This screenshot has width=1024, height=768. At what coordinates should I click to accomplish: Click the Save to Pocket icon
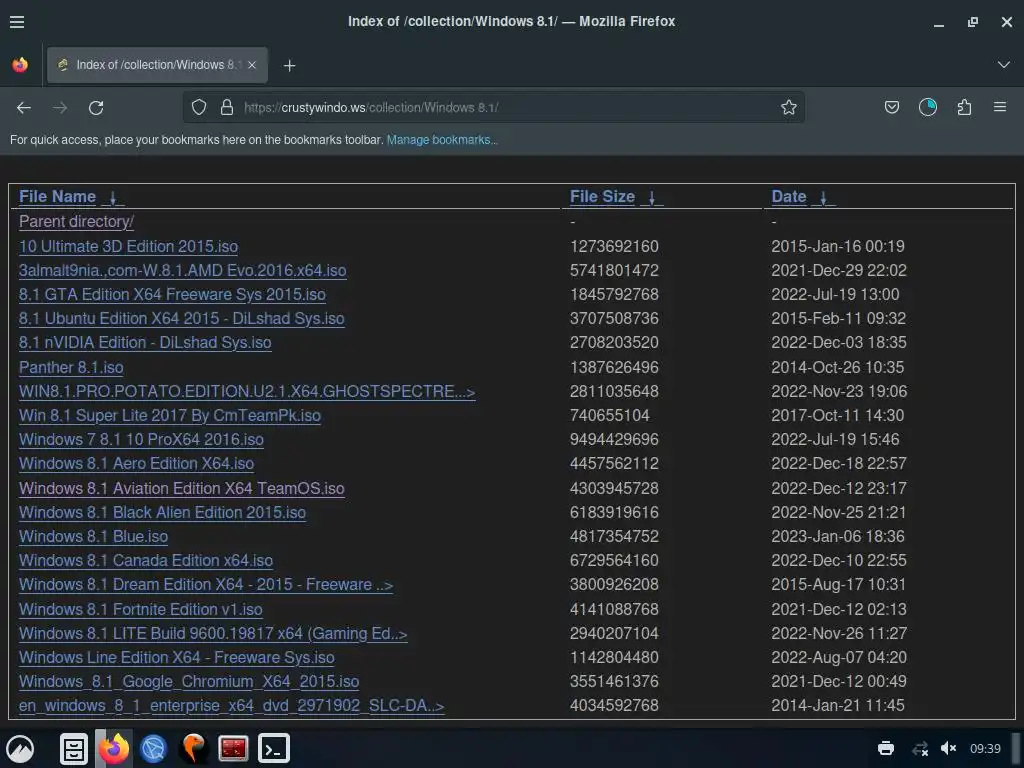tap(891, 107)
